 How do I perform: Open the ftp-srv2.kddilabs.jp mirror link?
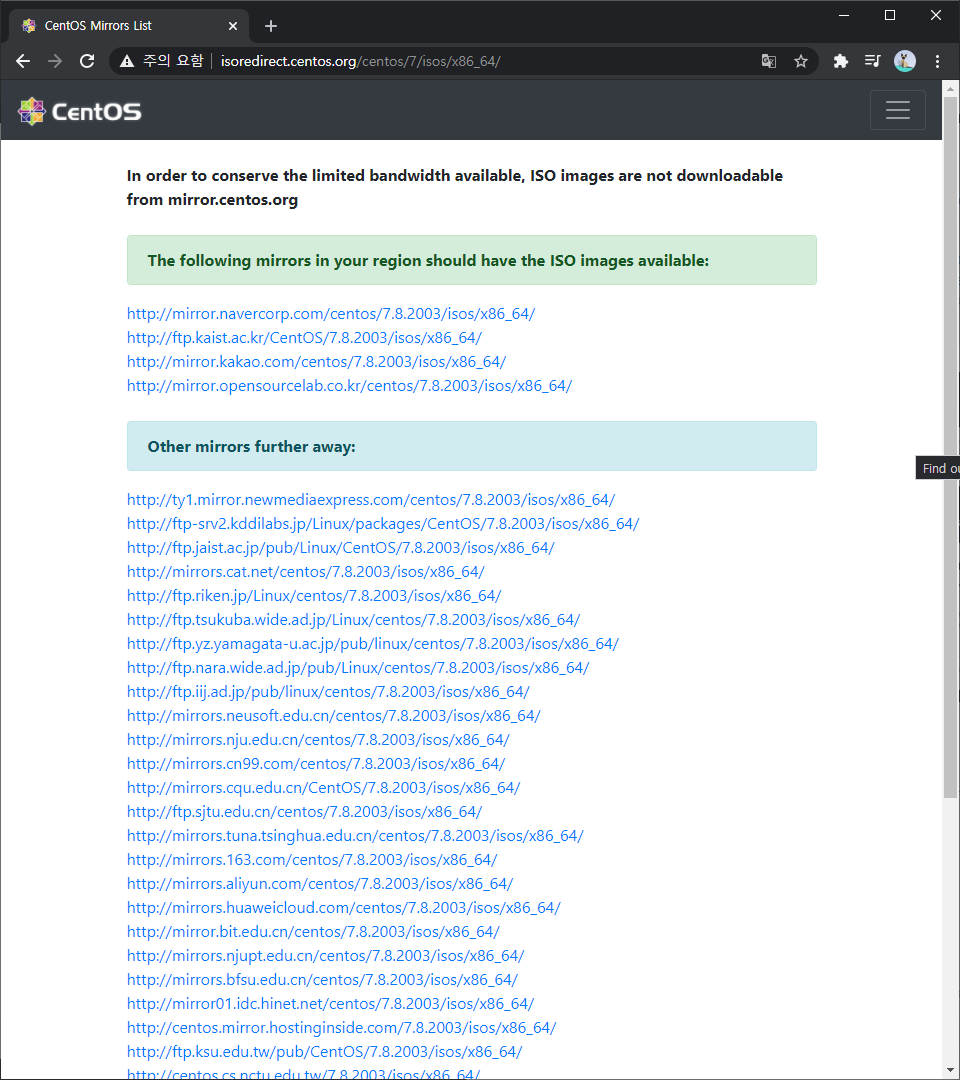pyautogui.click(x=383, y=524)
